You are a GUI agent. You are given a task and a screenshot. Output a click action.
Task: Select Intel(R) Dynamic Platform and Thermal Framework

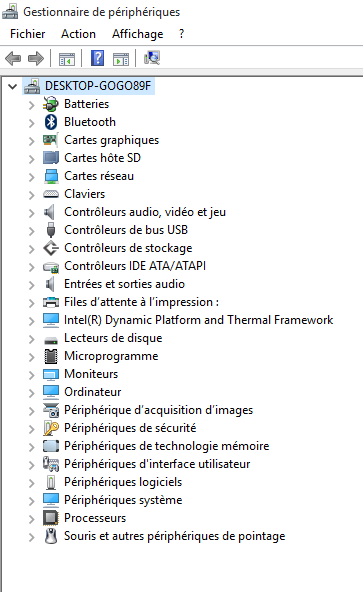click(x=198, y=320)
